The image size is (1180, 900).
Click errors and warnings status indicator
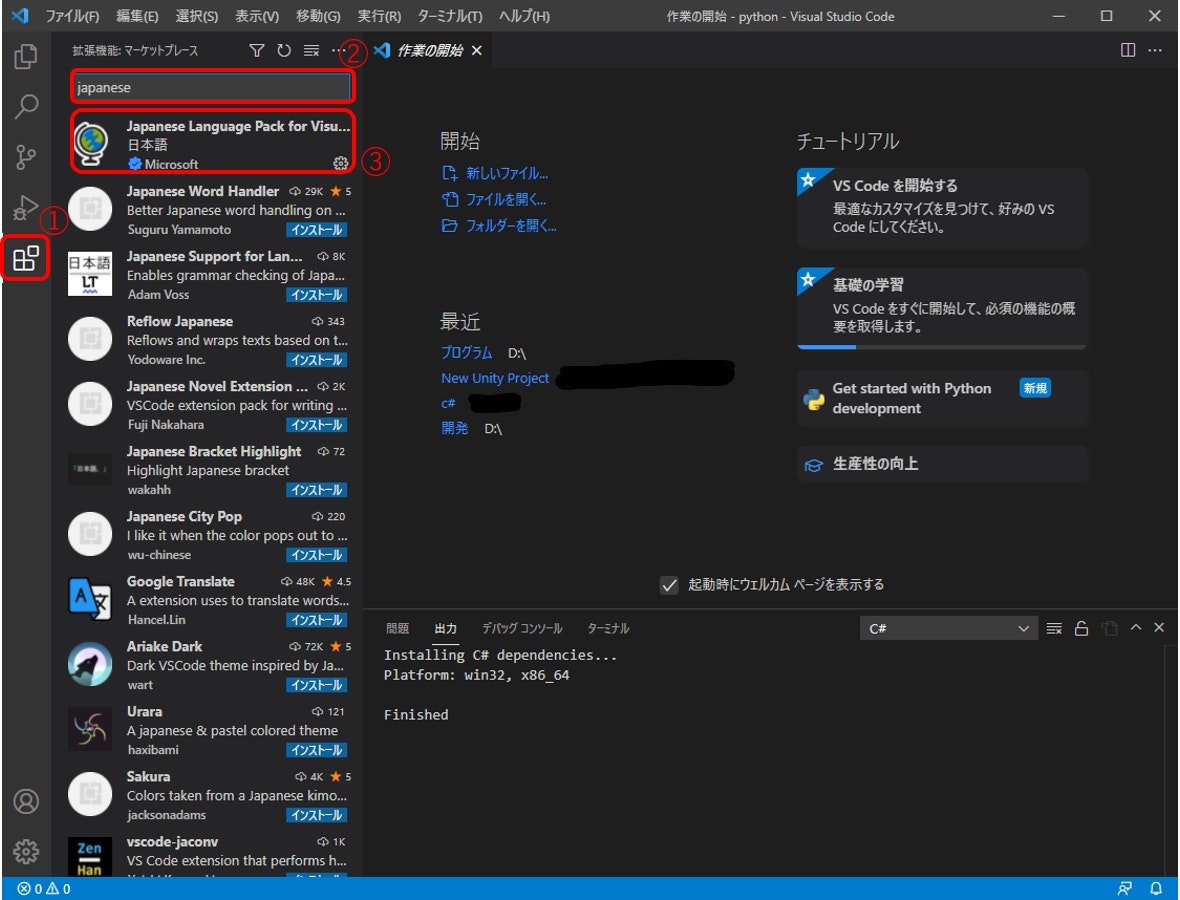[44, 889]
